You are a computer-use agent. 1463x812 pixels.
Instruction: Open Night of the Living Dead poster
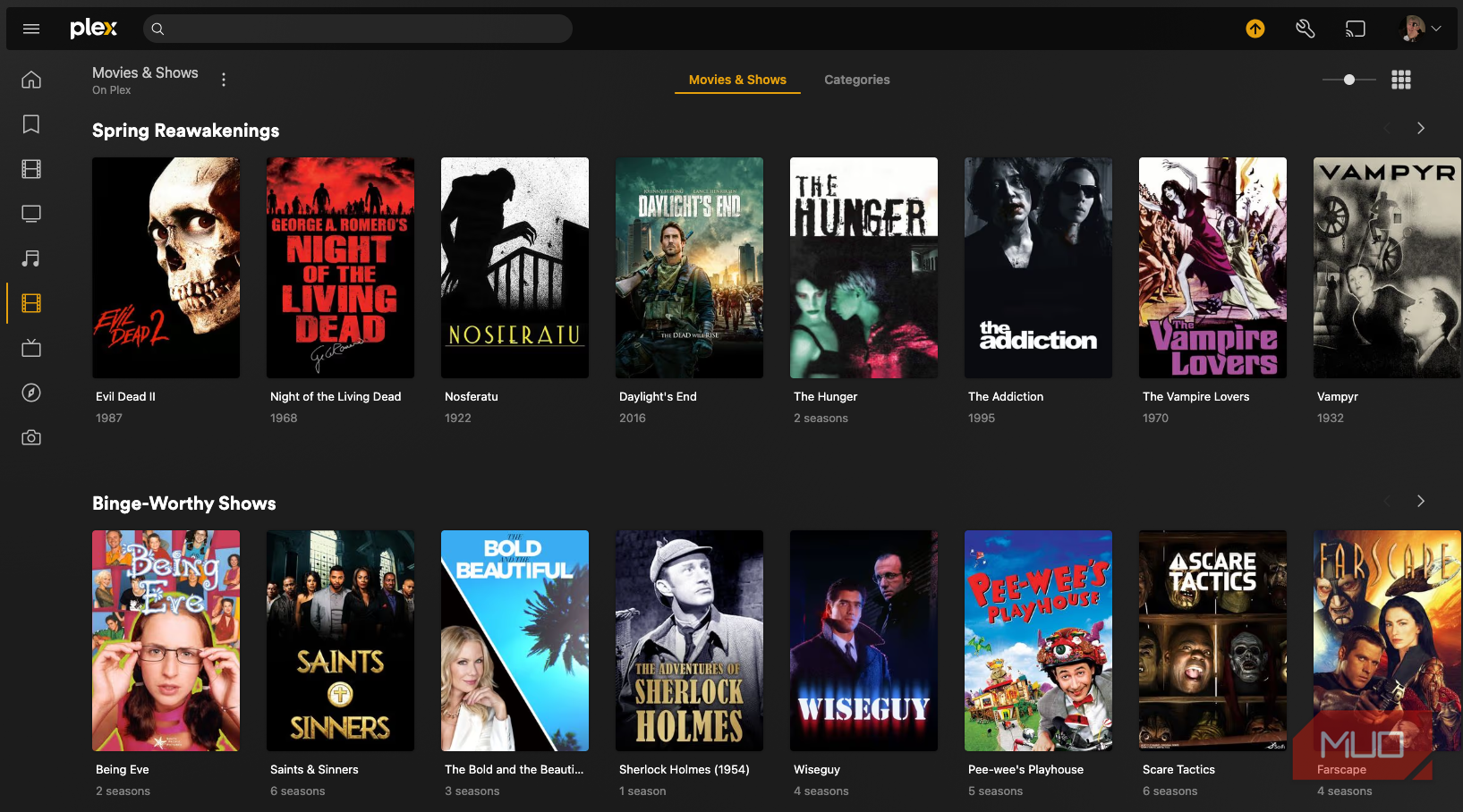pos(340,267)
